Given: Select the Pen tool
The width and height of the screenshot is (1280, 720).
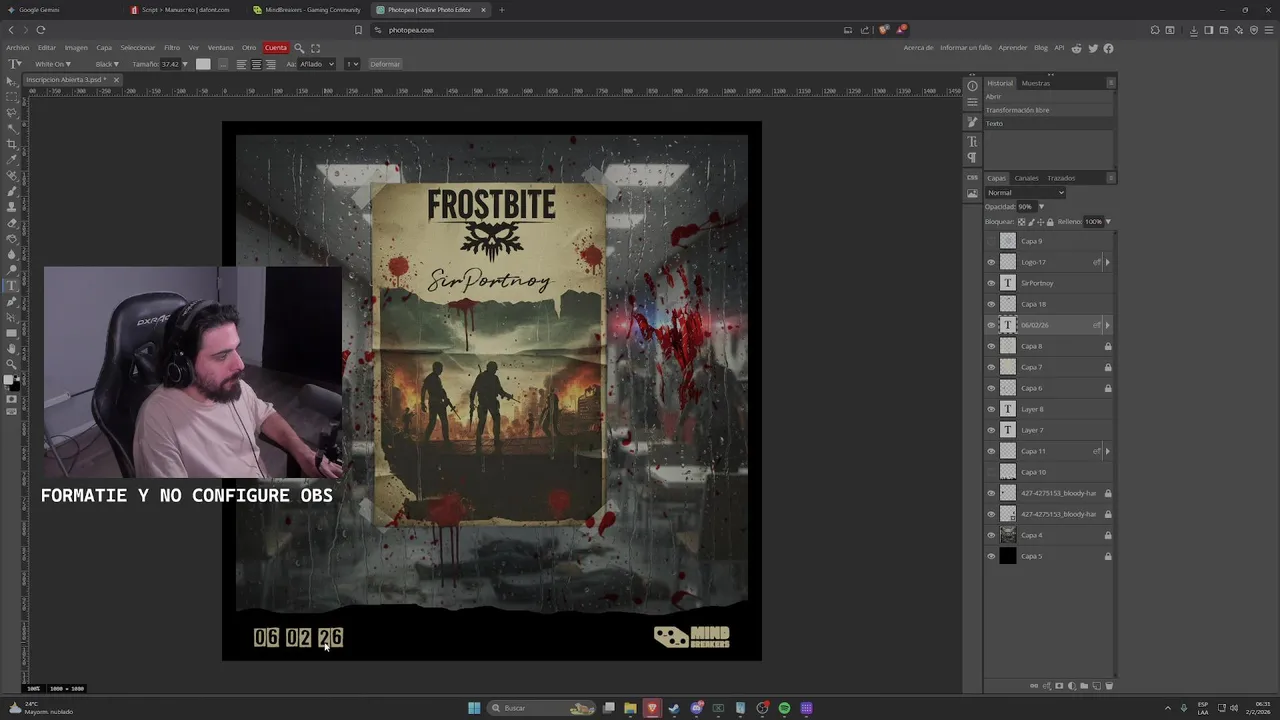Looking at the screenshot, I should coord(11,301).
